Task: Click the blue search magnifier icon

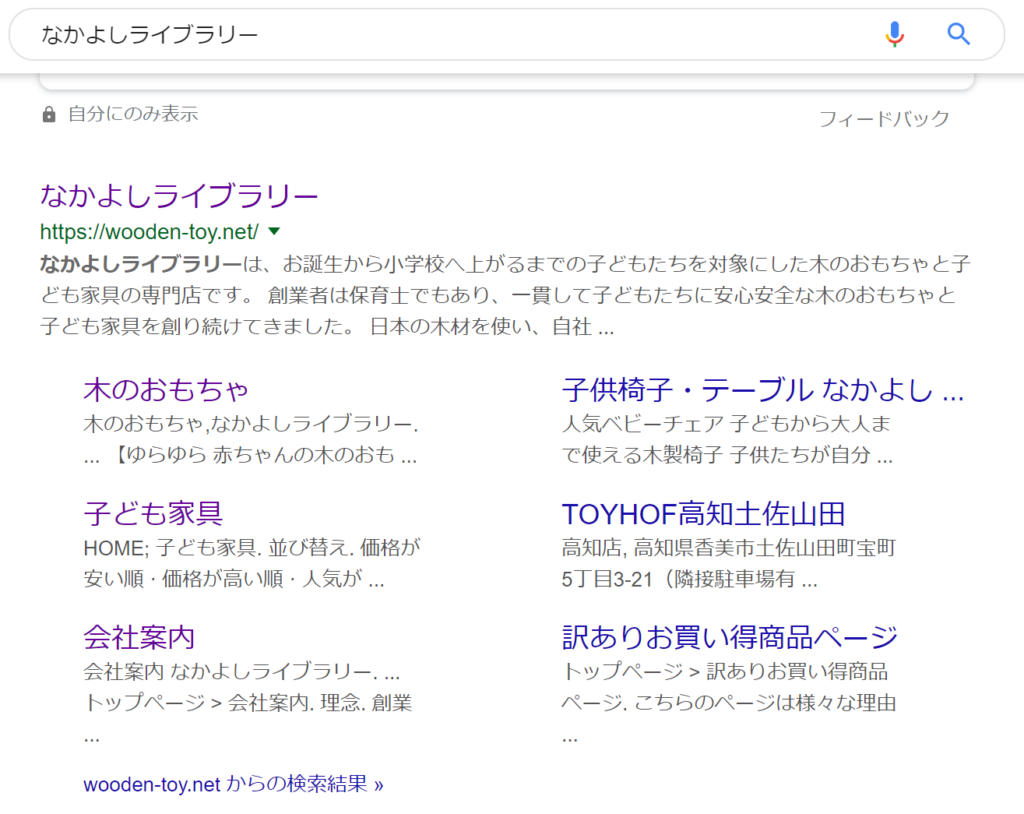Action: 958,34
